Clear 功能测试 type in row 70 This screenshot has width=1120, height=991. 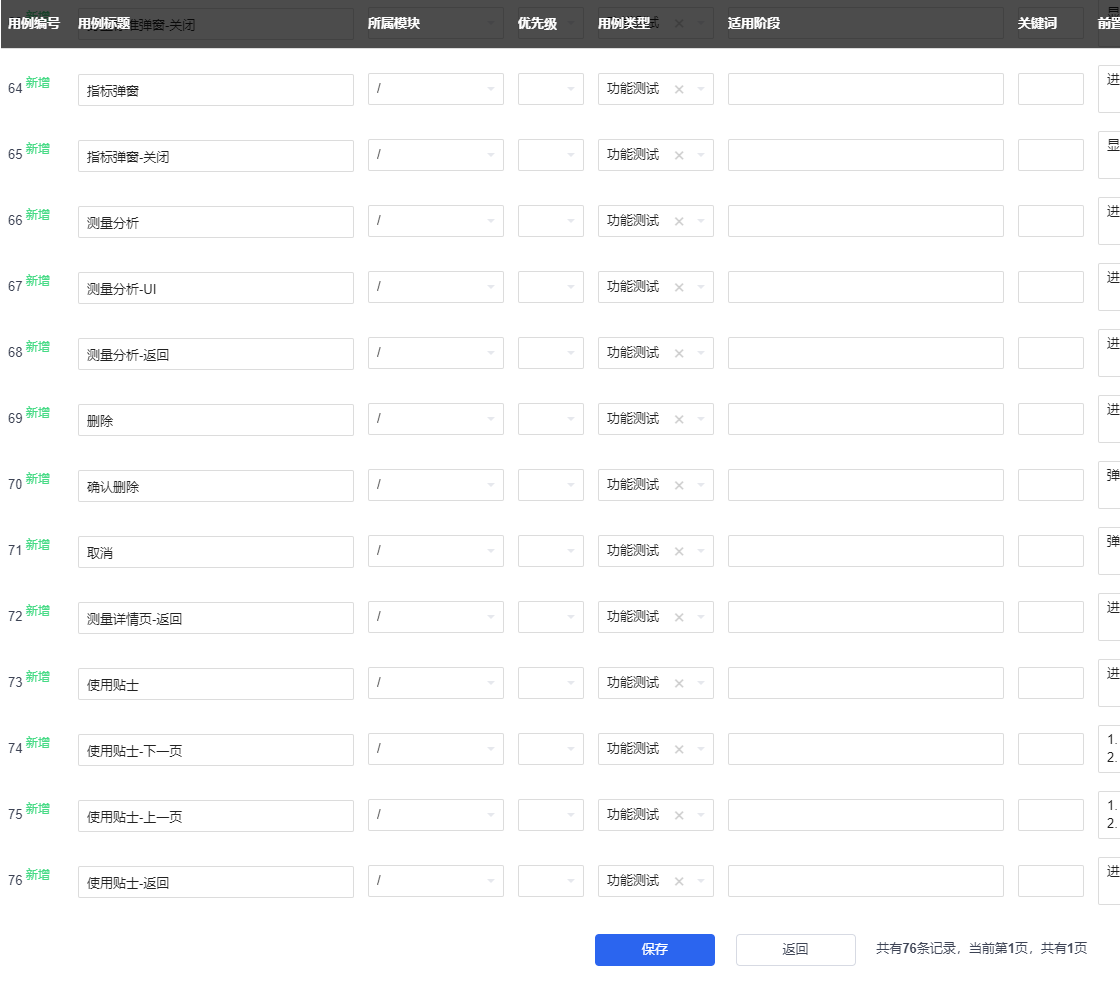click(679, 485)
